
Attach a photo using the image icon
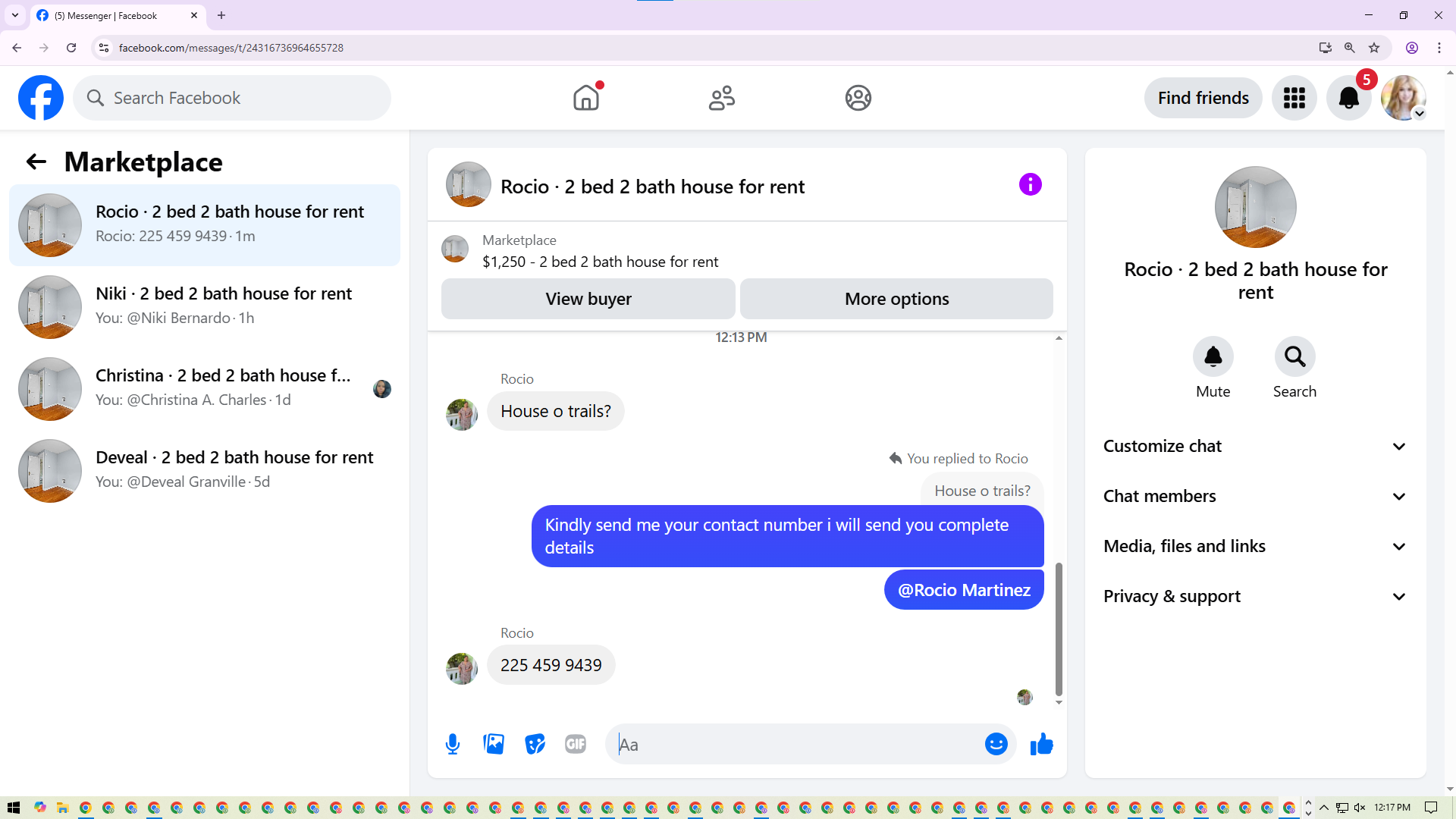pyautogui.click(x=494, y=744)
